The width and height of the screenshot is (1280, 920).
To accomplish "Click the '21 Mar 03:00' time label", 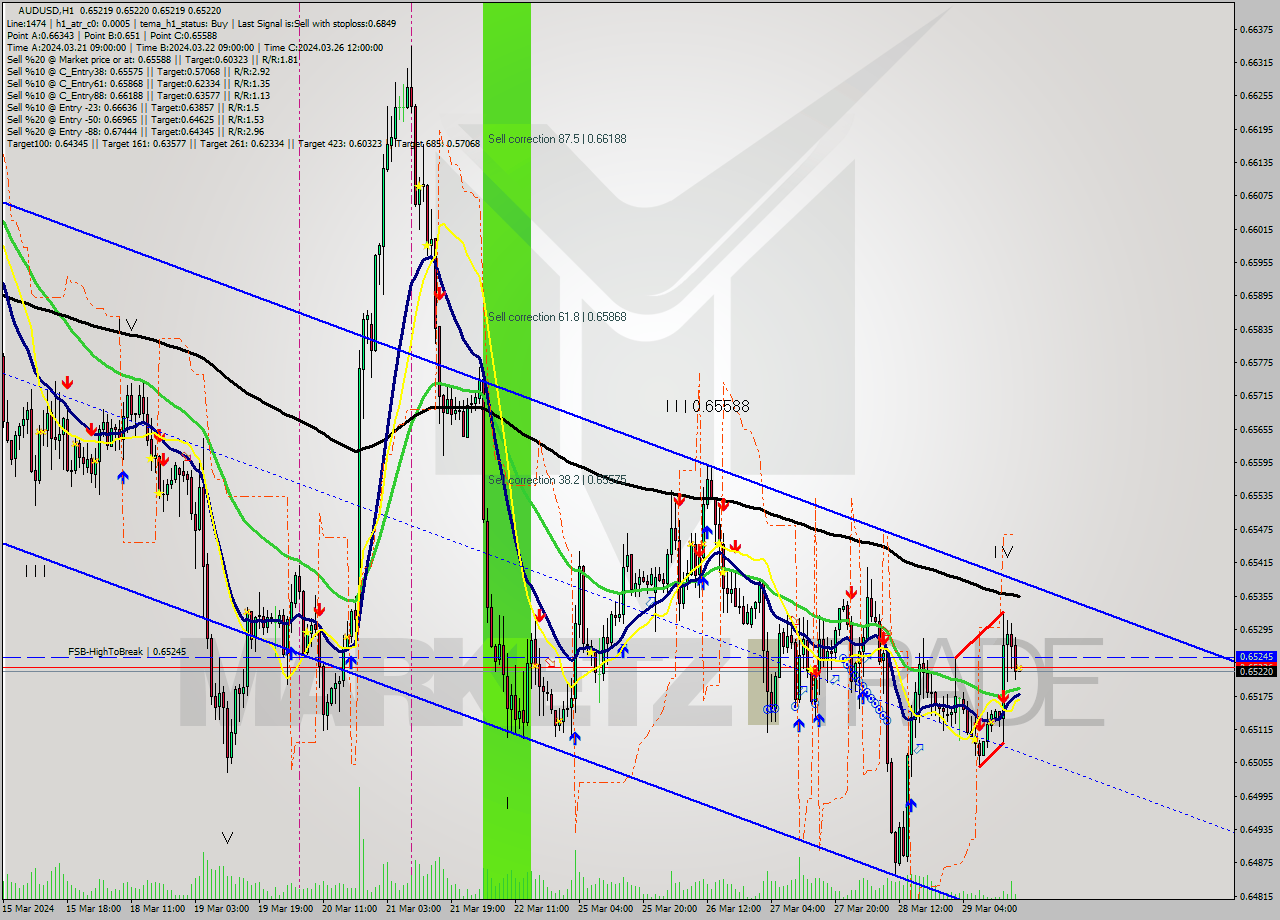I will pyautogui.click(x=414, y=909).
